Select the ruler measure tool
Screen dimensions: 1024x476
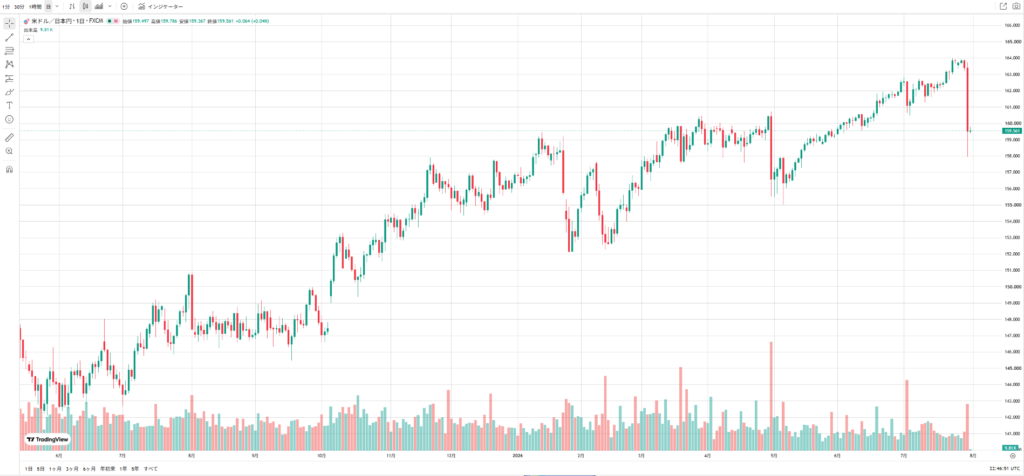[x=9, y=138]
